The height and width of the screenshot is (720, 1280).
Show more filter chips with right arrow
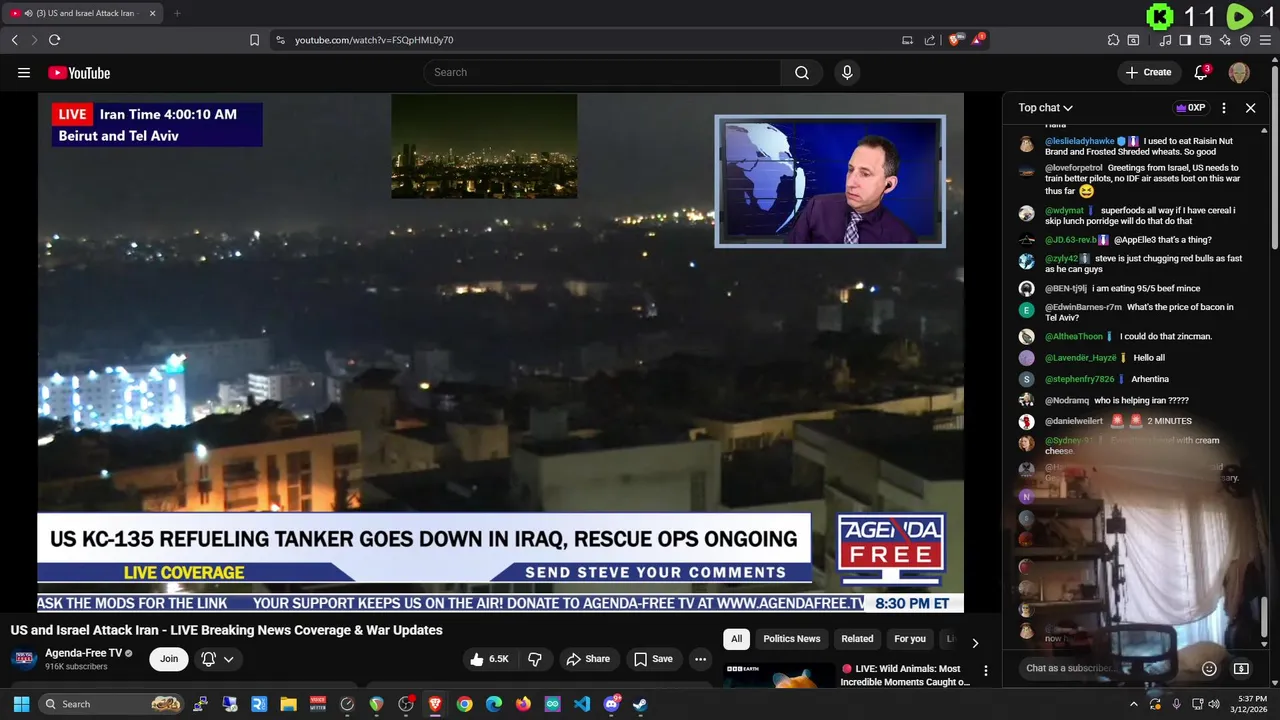click(x=975, y=643)
